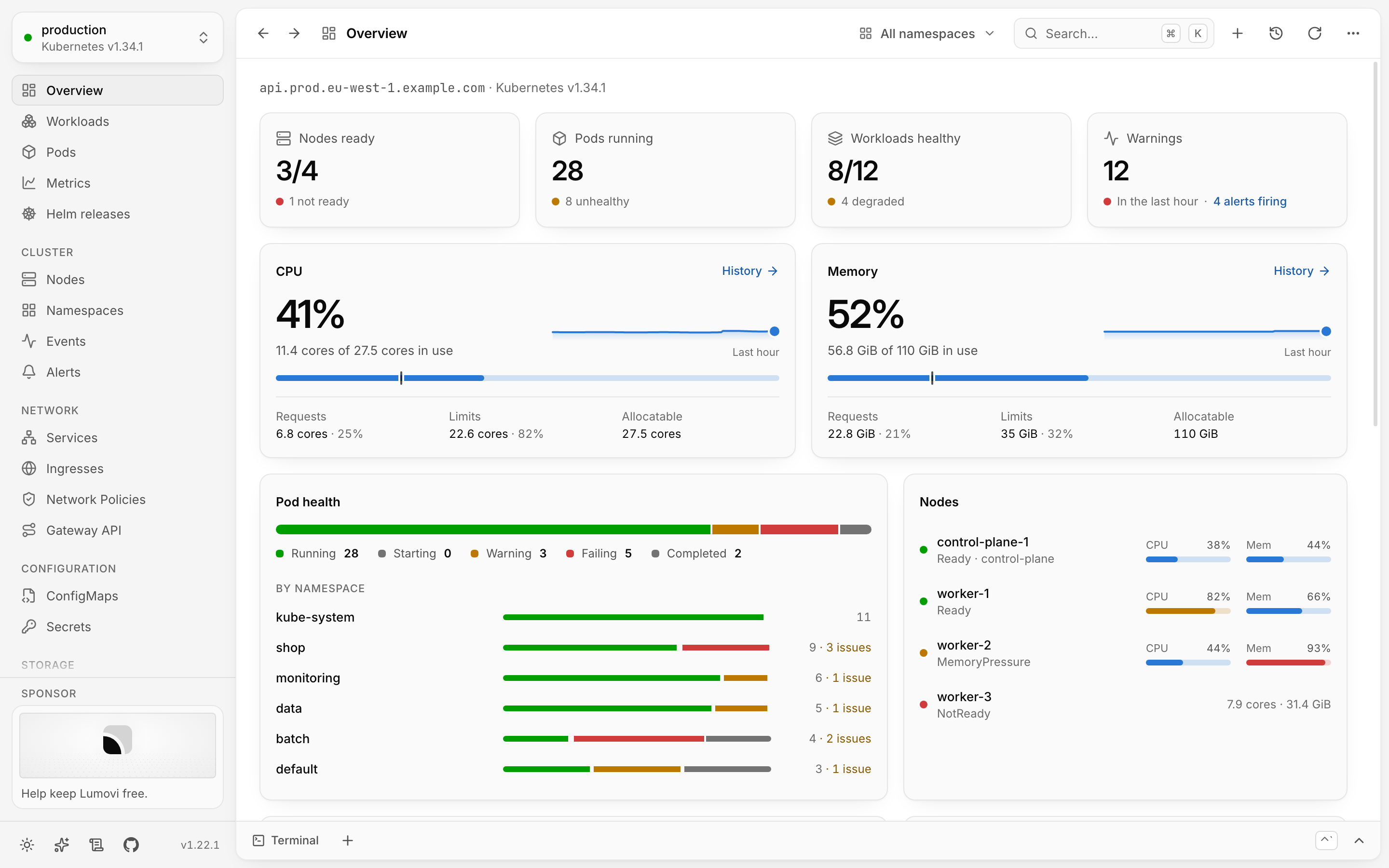Open the All namespaces dropdown

pyautogui.click(x=927, y=33)
